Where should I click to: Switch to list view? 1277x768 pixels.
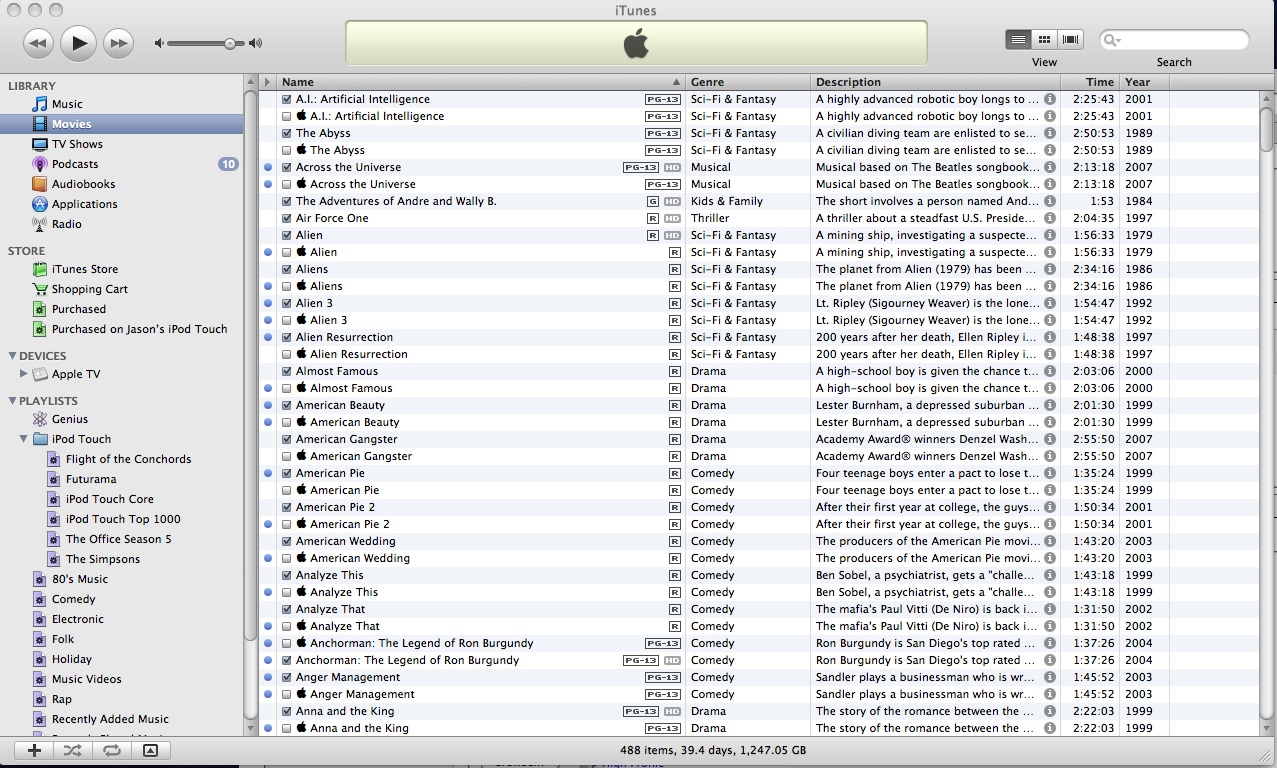1018,39
